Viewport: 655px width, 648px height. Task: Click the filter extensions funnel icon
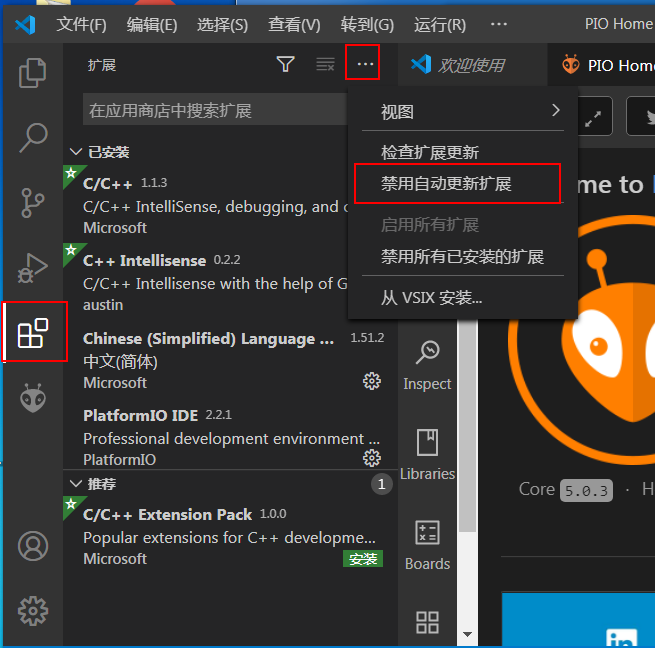point(286,64)
